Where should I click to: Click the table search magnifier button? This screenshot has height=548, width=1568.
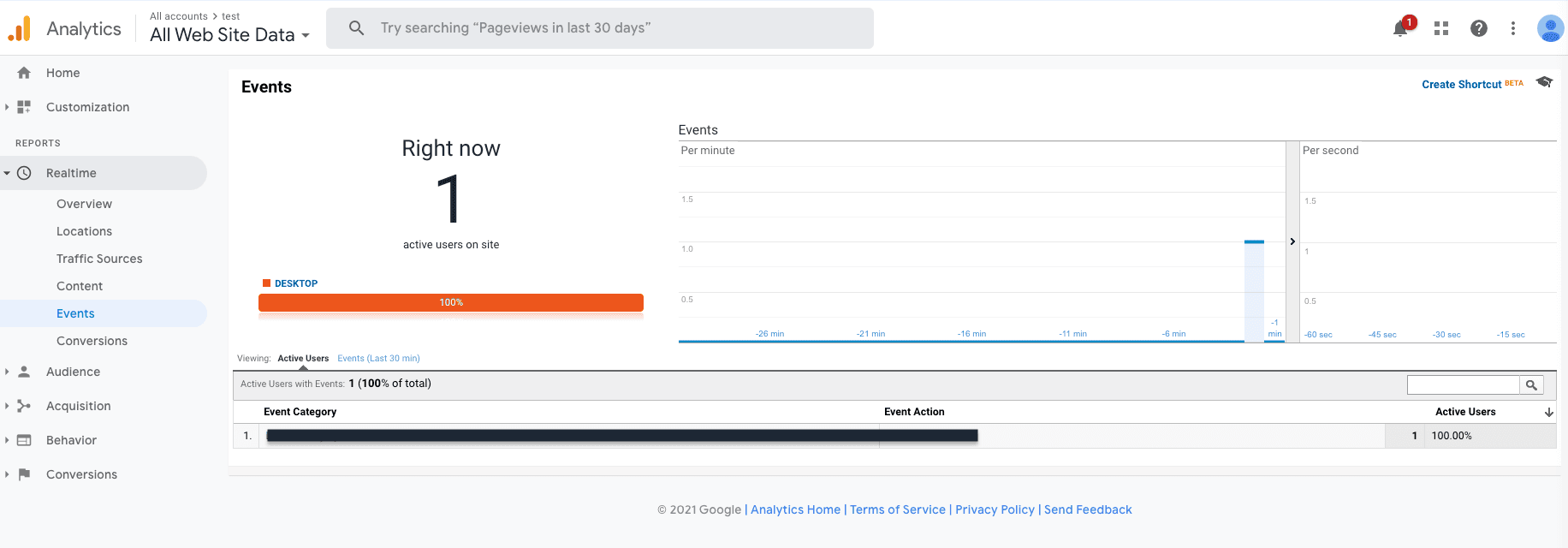pyautogui.click(x=1531, y=385)
